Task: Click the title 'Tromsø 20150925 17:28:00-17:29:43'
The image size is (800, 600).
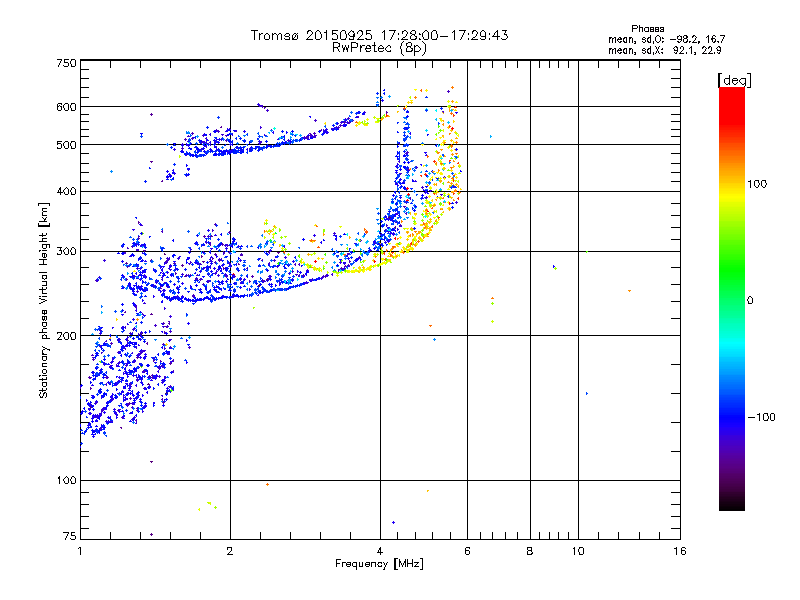Action: coord(379,35)
